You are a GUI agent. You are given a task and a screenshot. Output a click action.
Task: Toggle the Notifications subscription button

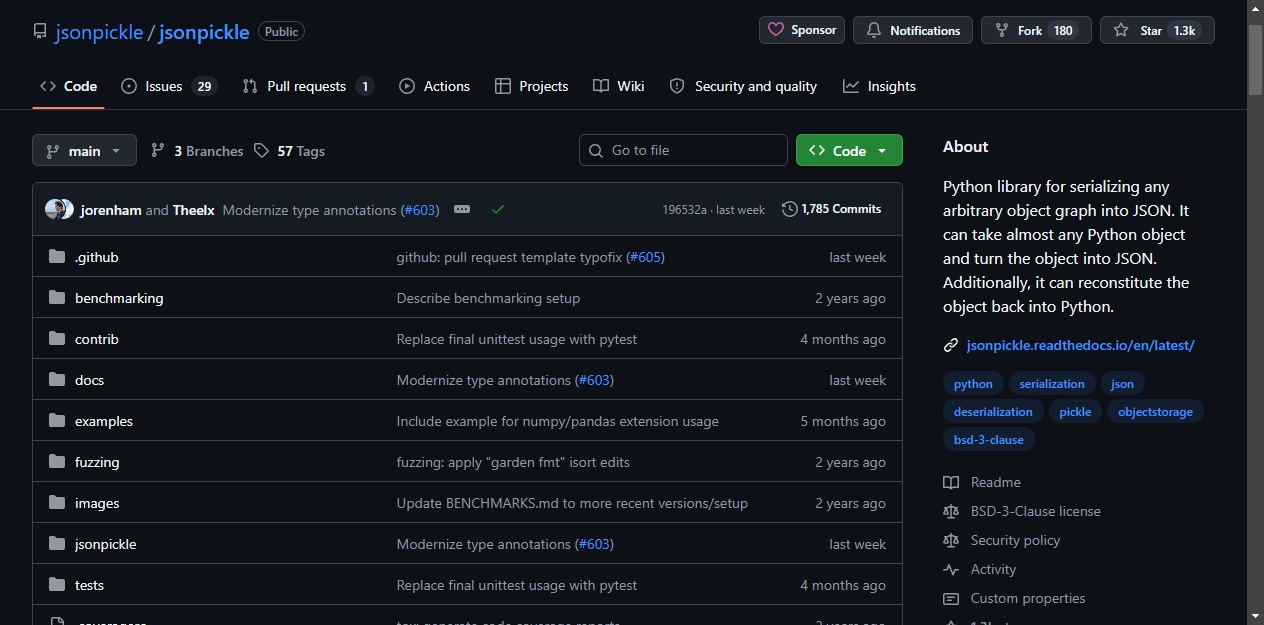pyautogui.click(x=913, y=30)
